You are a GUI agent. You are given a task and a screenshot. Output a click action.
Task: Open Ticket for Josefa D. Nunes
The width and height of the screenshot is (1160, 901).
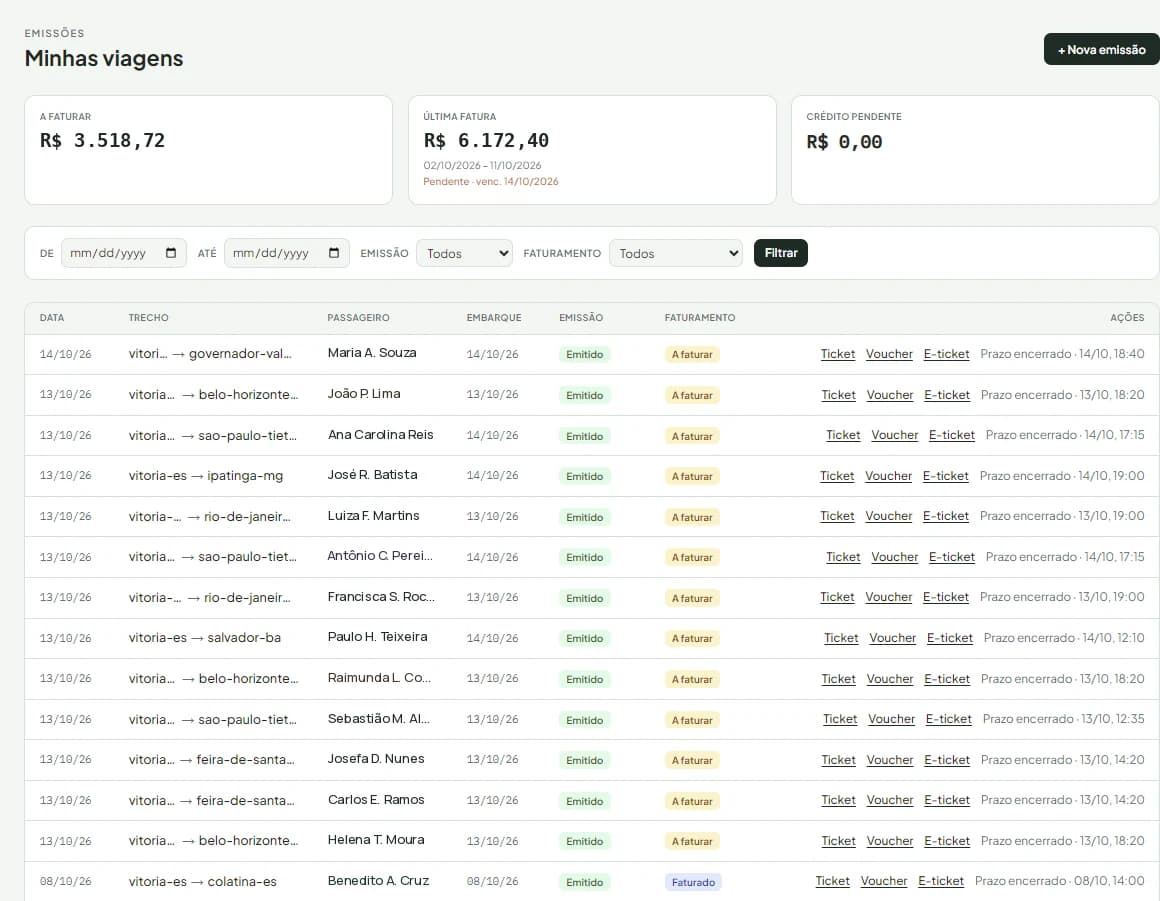click(x=838, y=760)
